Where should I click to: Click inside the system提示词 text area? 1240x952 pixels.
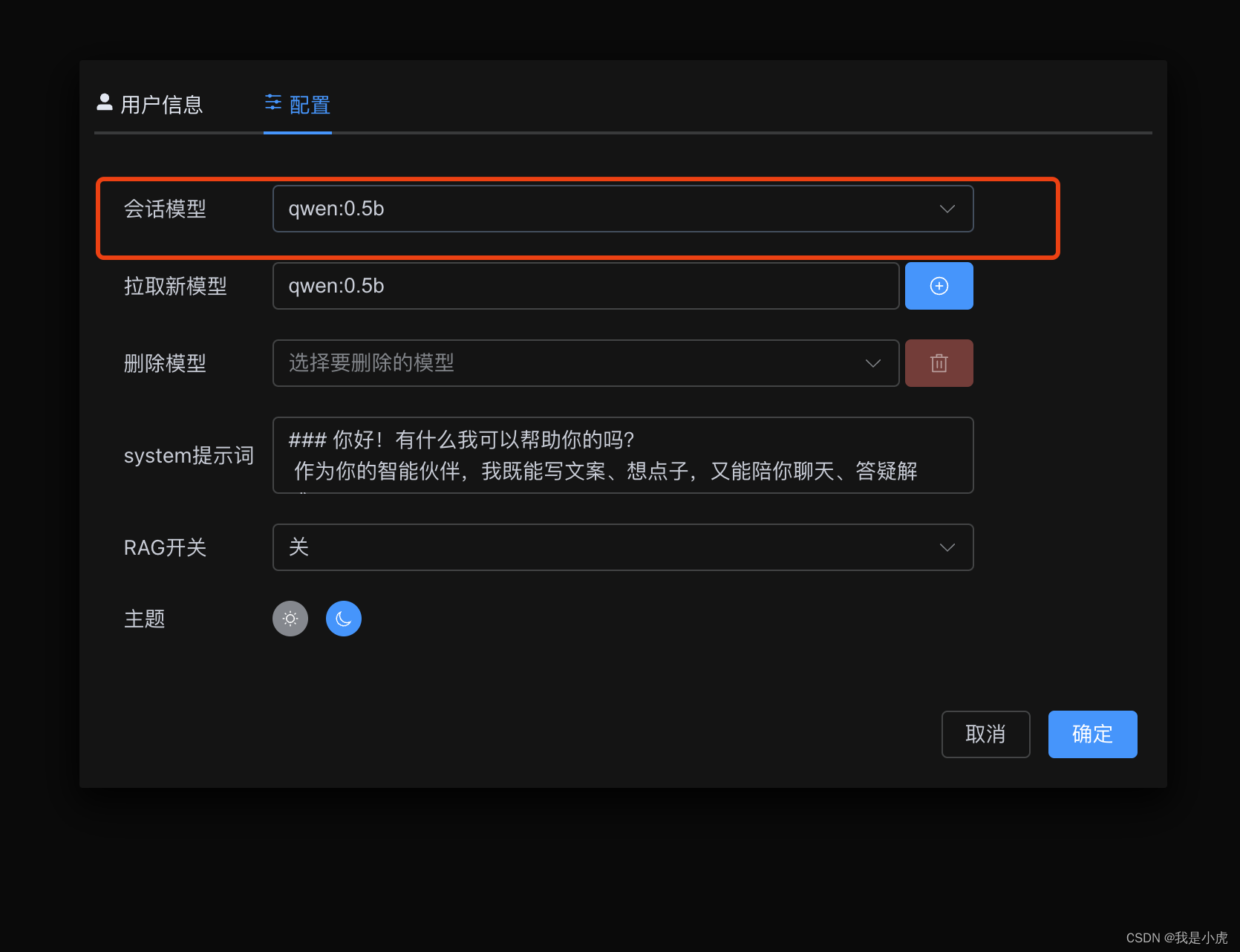point(623,455)
